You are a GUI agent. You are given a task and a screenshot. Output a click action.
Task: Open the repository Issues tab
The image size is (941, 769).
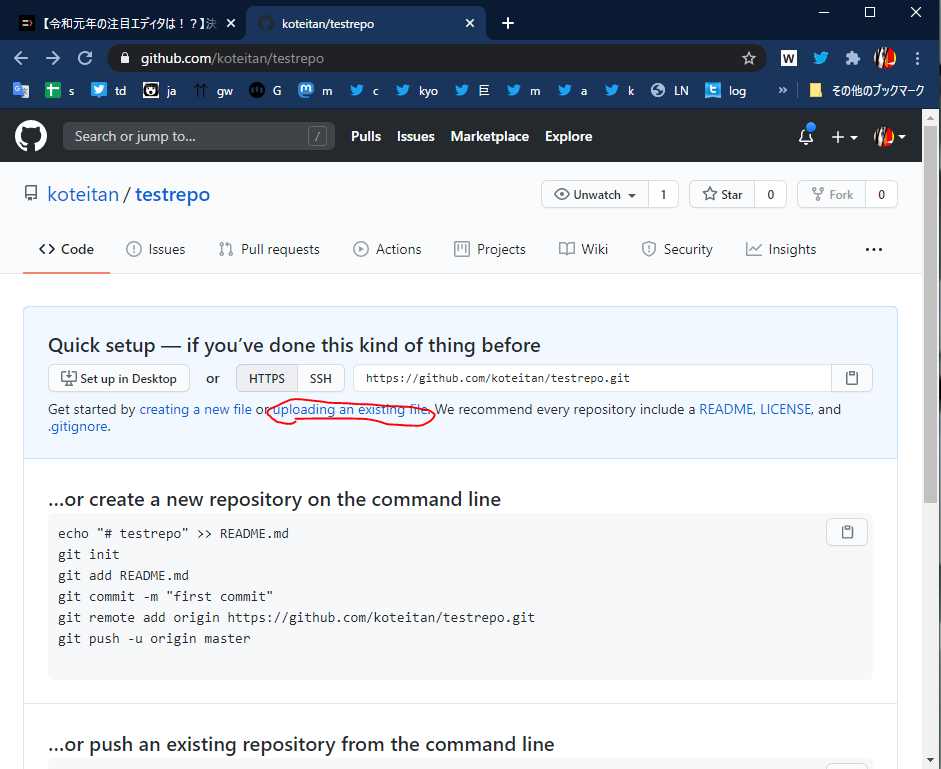coord(155,249)
